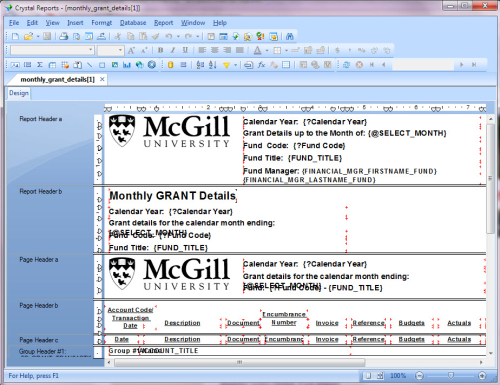Viewport: 500px width, 385px height.
Task: Open the Insert menu
Action: [75, 23]
